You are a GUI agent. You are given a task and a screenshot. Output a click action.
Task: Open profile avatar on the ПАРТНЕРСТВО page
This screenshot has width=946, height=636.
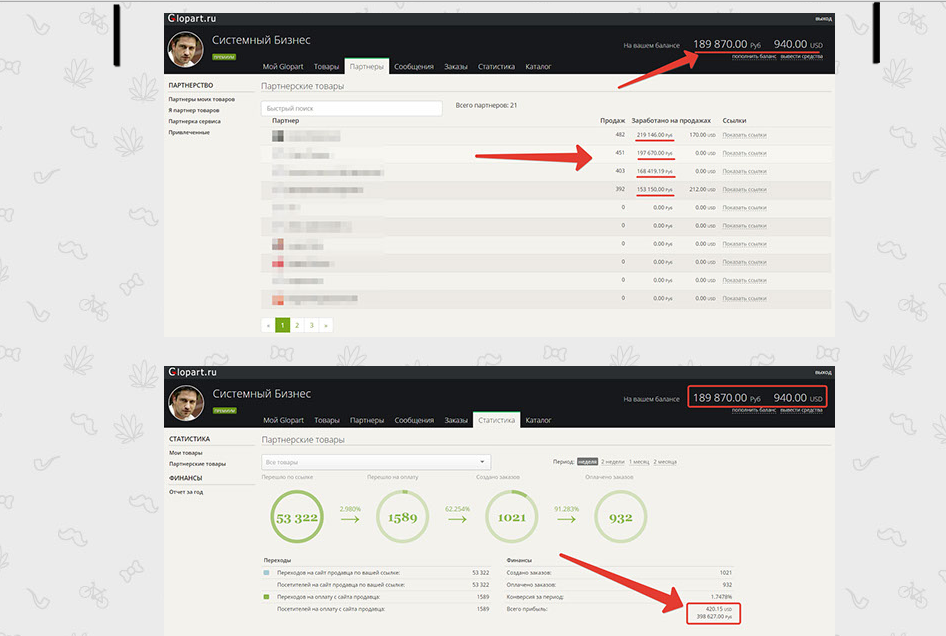pos(185,49)
